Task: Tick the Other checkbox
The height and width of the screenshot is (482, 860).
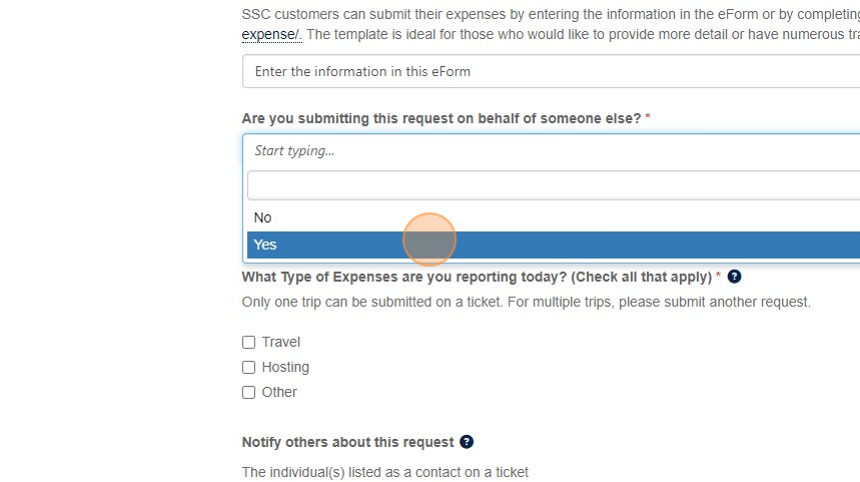Action: (249, 392)
